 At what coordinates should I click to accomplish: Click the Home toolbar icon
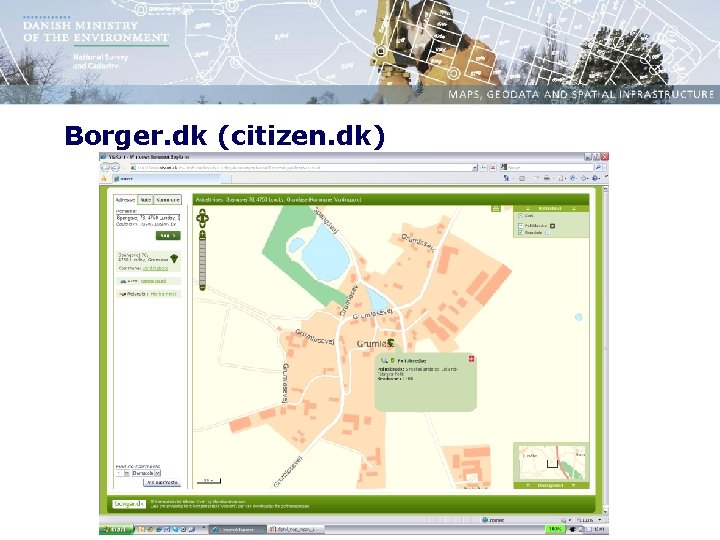(x=506, y=178)
